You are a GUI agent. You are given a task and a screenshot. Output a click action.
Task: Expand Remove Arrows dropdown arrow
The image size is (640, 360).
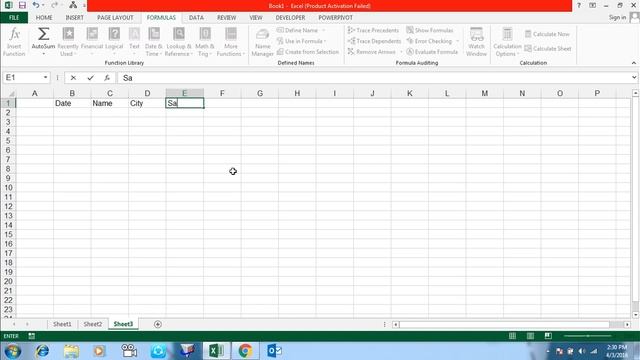click(400, 52)
